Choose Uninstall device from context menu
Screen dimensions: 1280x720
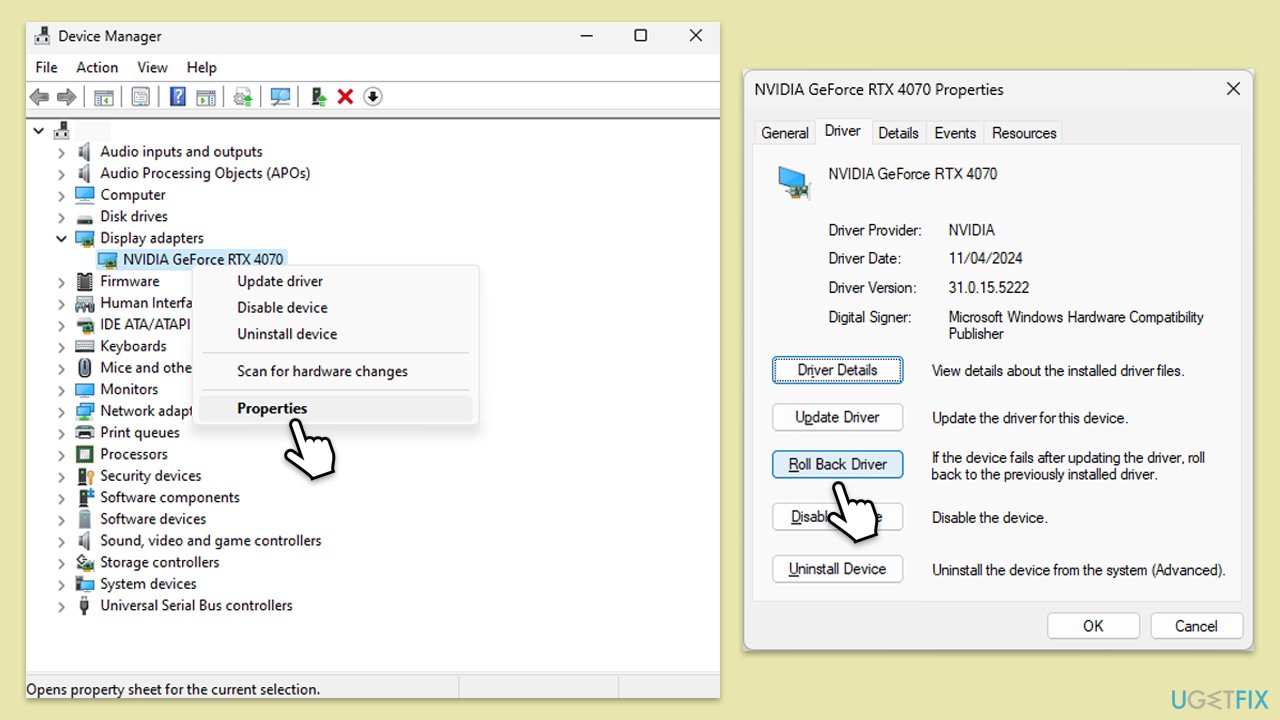tap(335, 334)
